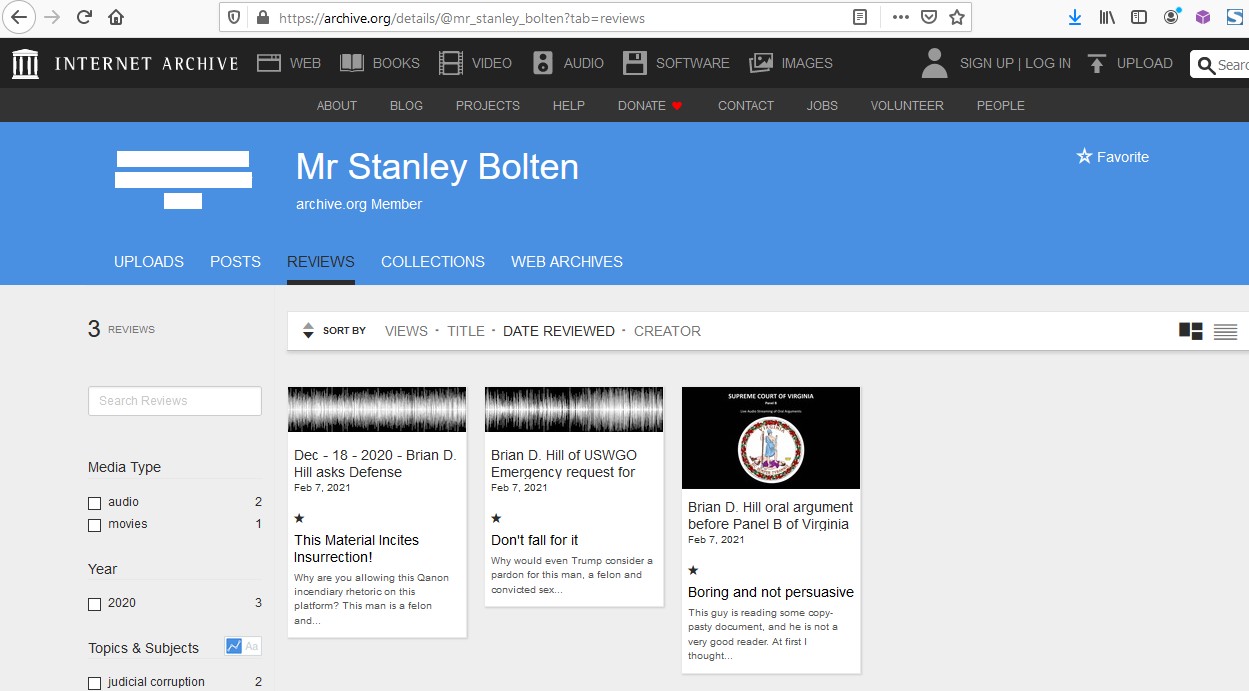Switch to grid tile view
Screen dimensions: 1249x691
(1191, 331)
